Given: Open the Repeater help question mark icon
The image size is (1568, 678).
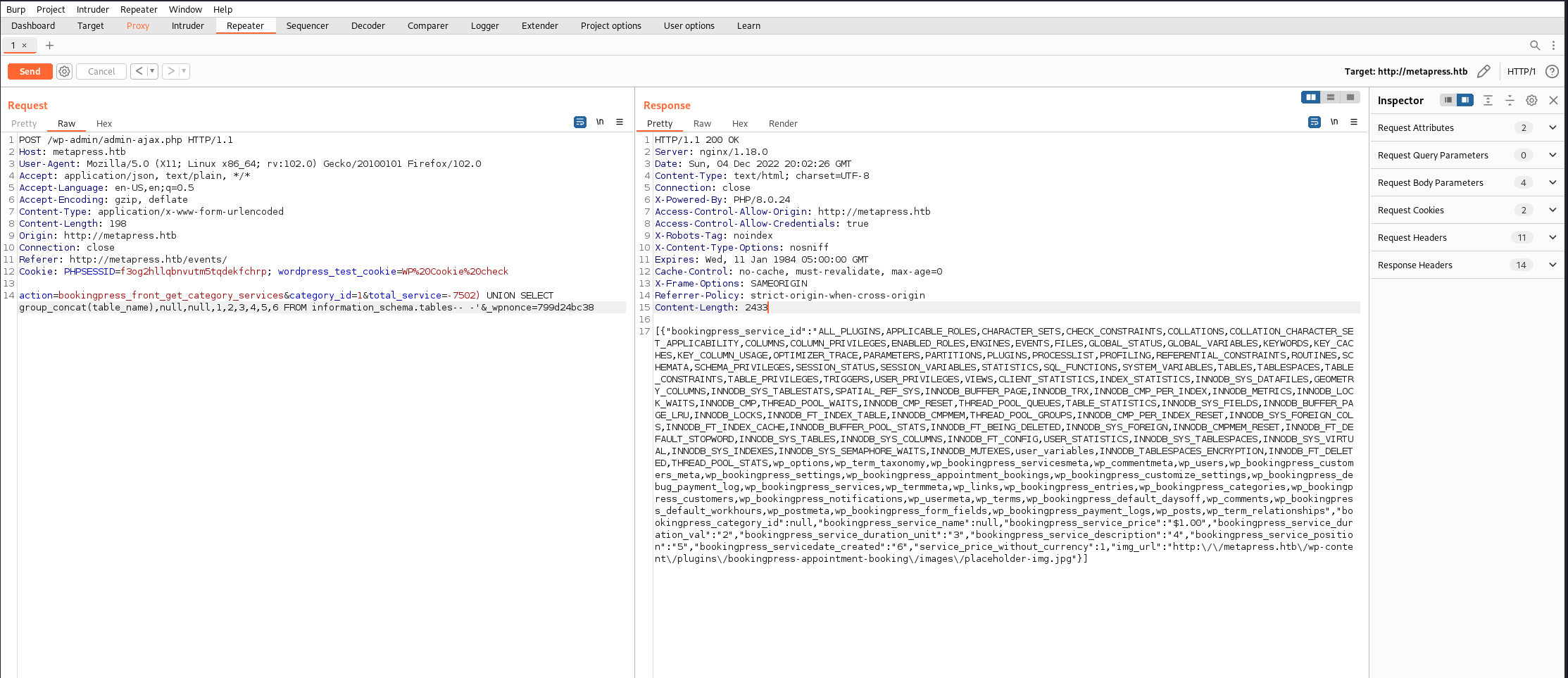Looking at the screenshot, I should [x=1552, y=71].
